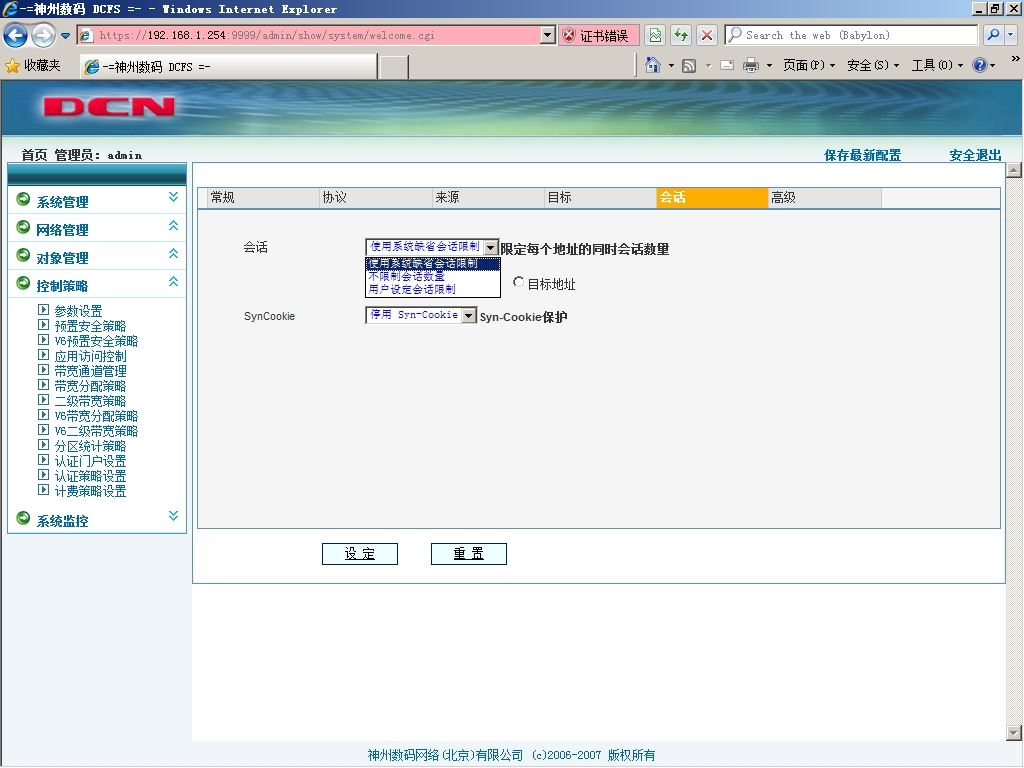Open 应用访问控制 in the sidebar
Viewport: 1024px width, 768px height.
tap(90, 356)
